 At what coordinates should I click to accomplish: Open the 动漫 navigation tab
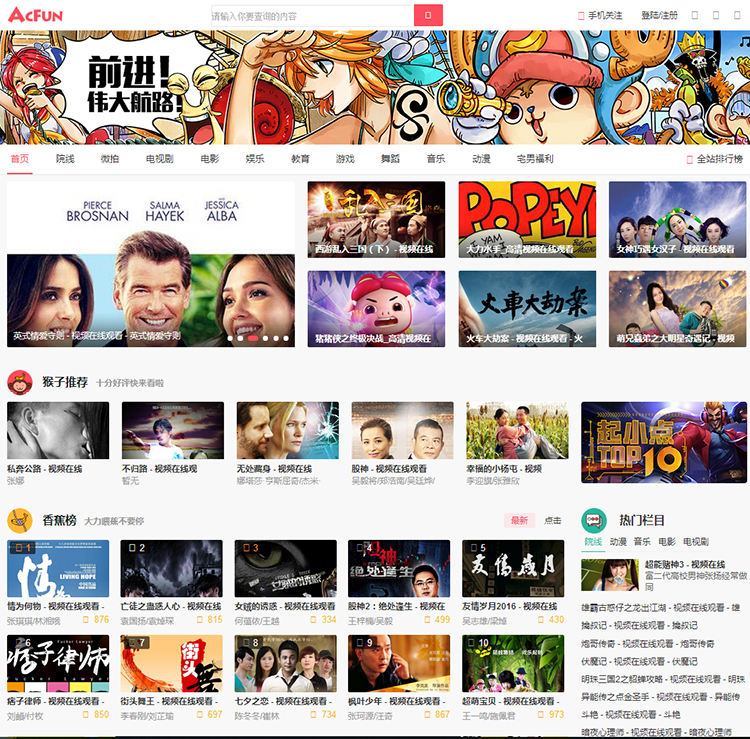tap(481, 159)
